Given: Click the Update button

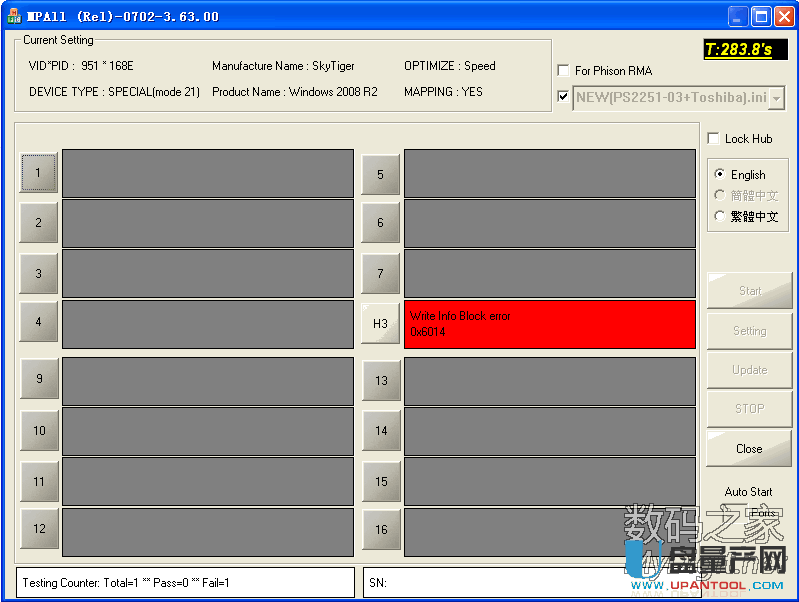Looking at the screenshot, I should [x=748, y=370].
